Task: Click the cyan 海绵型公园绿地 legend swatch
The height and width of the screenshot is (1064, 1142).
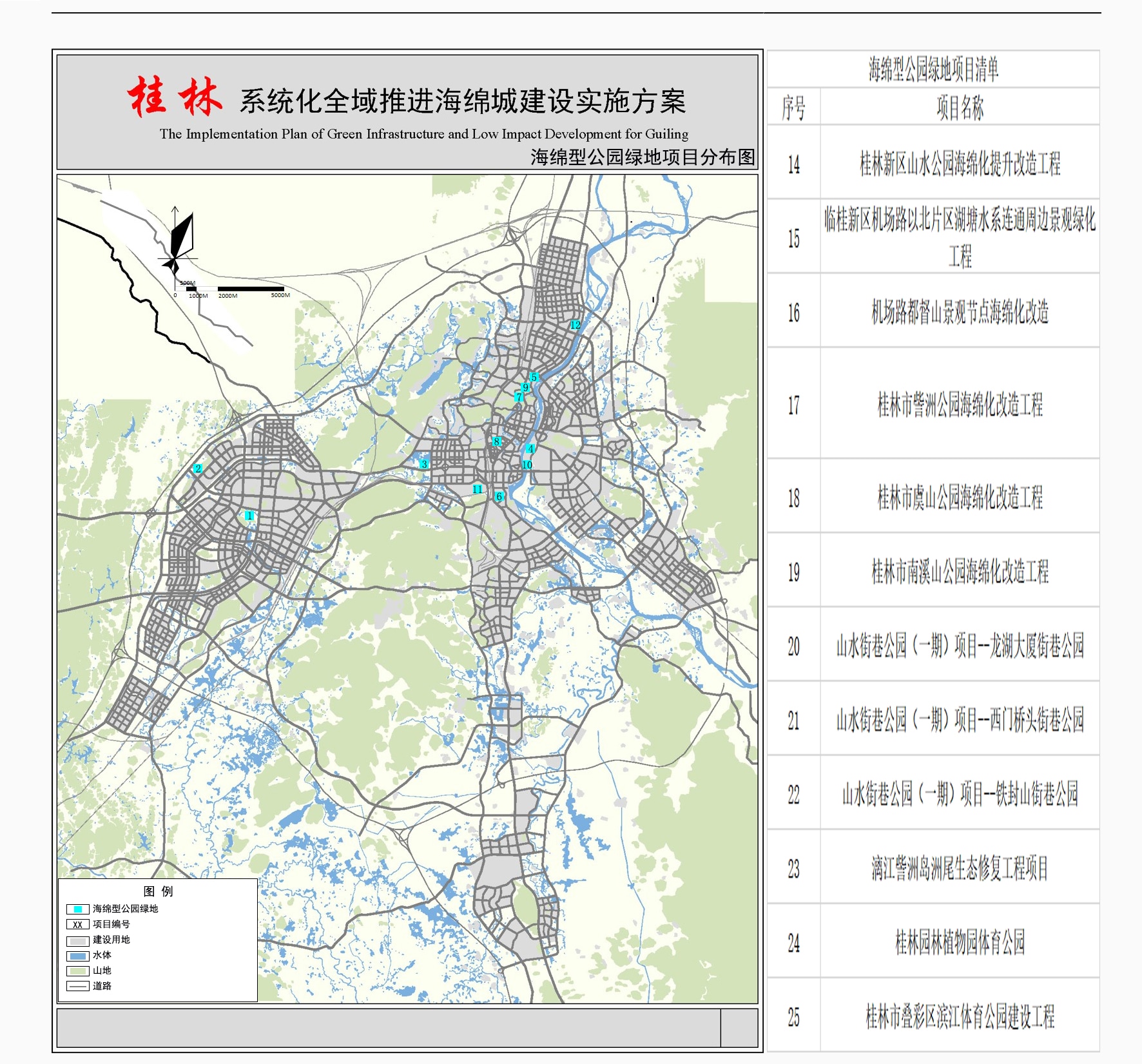Action: tap(77, 909)
